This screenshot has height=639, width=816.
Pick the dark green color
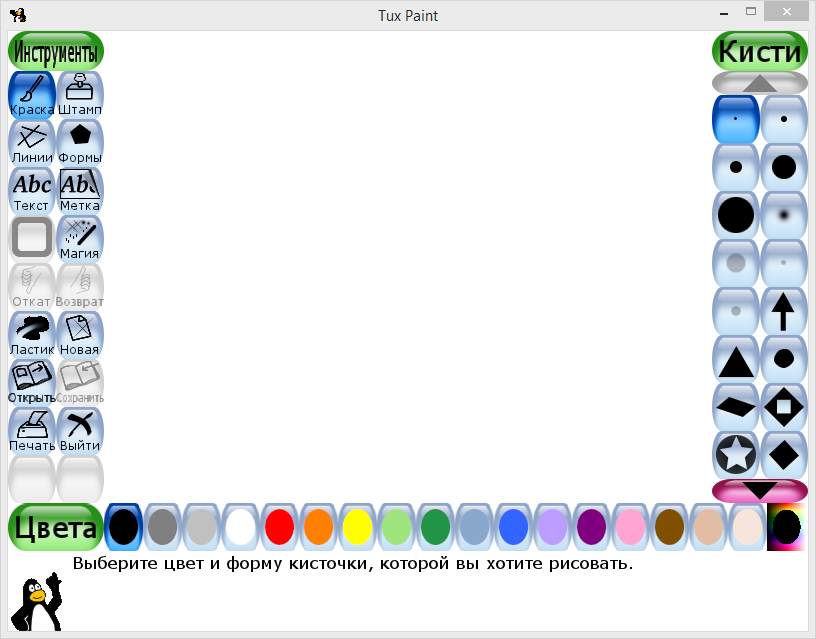pyautogui.click(x=436, y=527)
